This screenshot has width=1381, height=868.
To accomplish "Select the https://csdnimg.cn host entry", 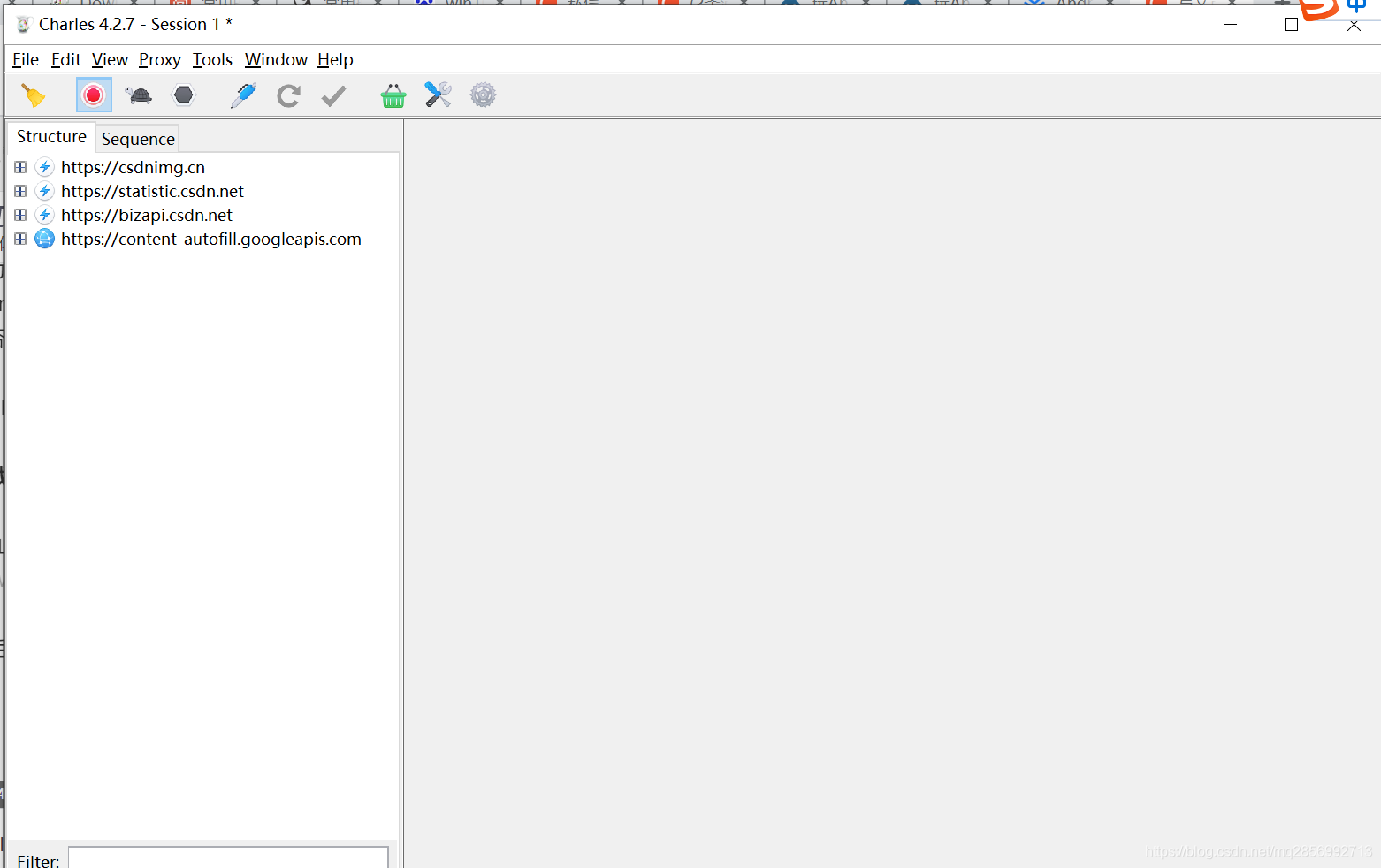I will [133, 167].
